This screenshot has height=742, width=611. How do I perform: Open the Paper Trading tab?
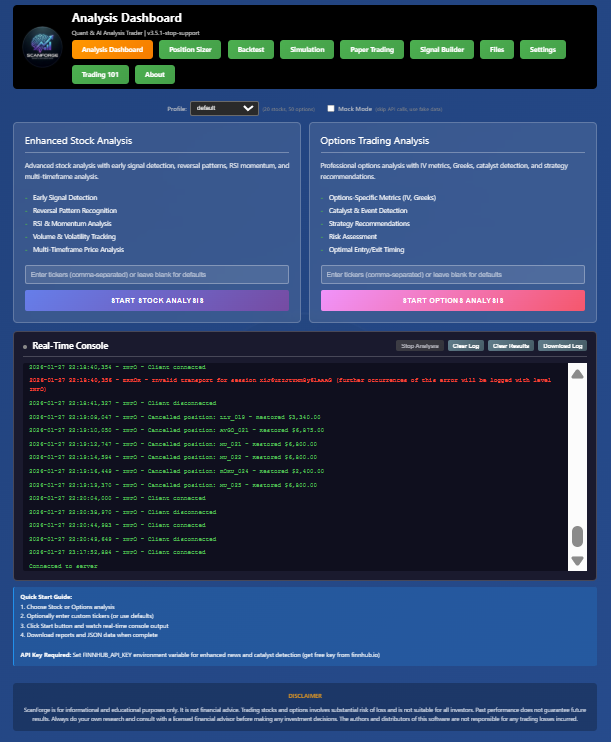tap(372, 50)
